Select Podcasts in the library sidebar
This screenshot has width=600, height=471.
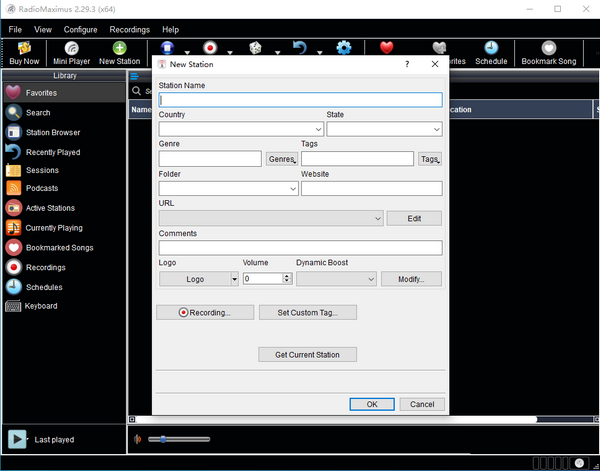[x=42, y=188]
